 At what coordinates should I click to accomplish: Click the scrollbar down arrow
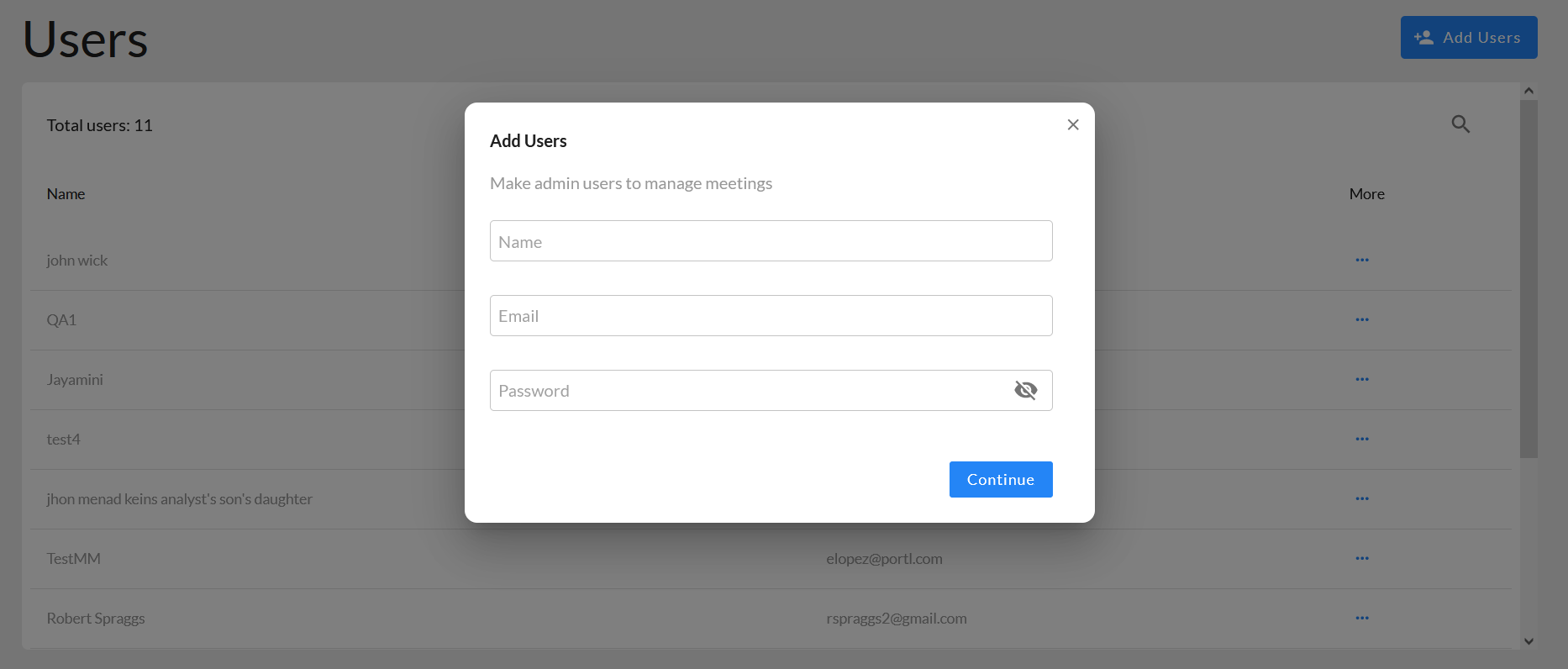click(x=1529, y=641)
